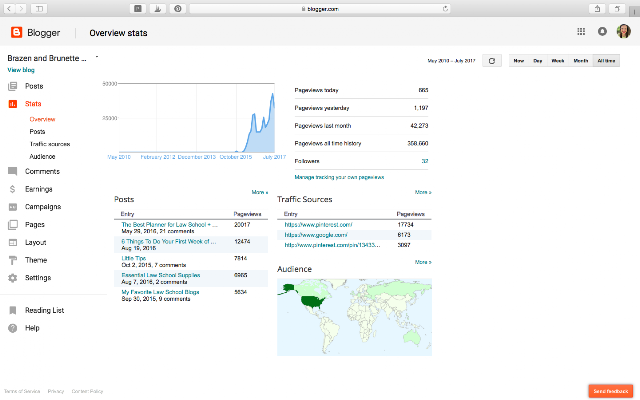Open the pinterest.com/pin traffic source link
Image resolution: width=640 pixels, height=400 pixels.
click(332, 245)
